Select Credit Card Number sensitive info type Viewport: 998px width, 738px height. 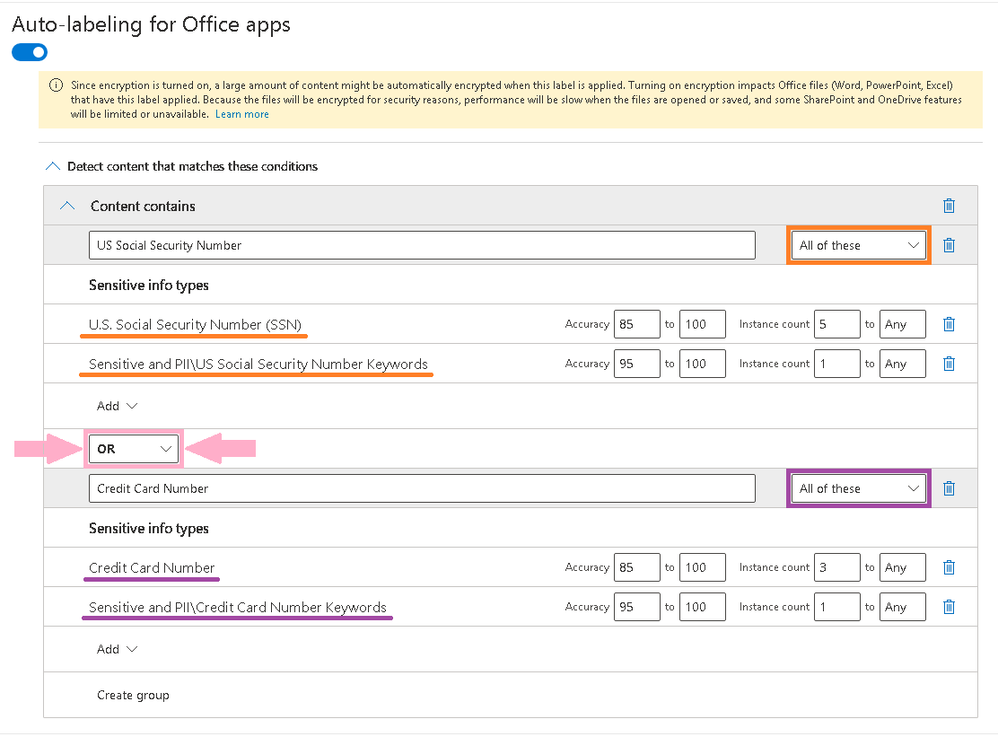151,567
